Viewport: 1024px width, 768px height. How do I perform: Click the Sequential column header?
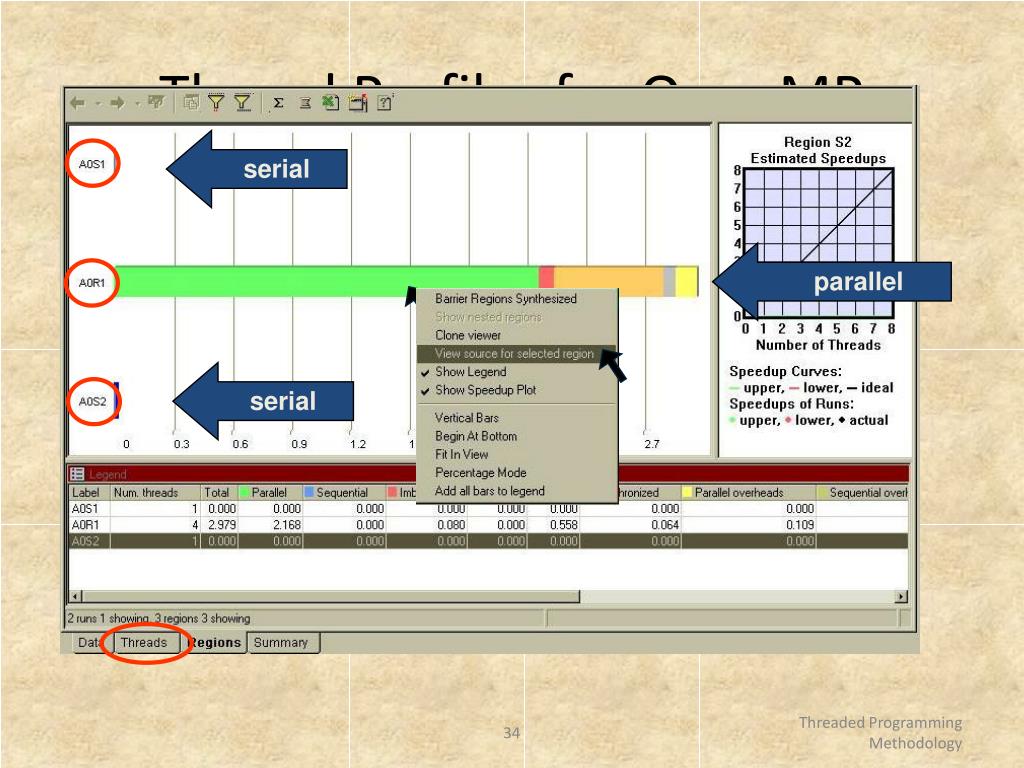tap(344, 492)
